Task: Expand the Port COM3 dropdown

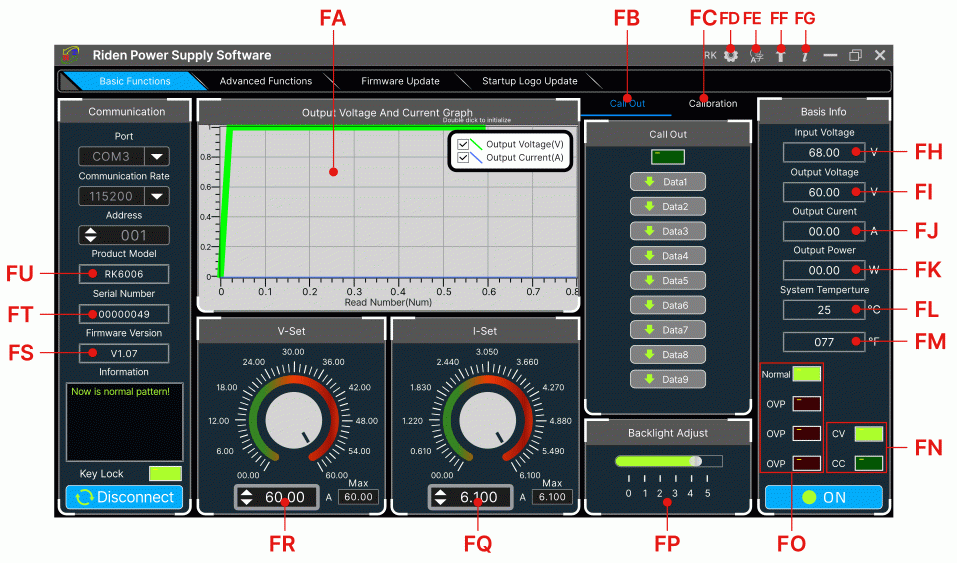Action: pyautogui.click(x=158, y=157)
